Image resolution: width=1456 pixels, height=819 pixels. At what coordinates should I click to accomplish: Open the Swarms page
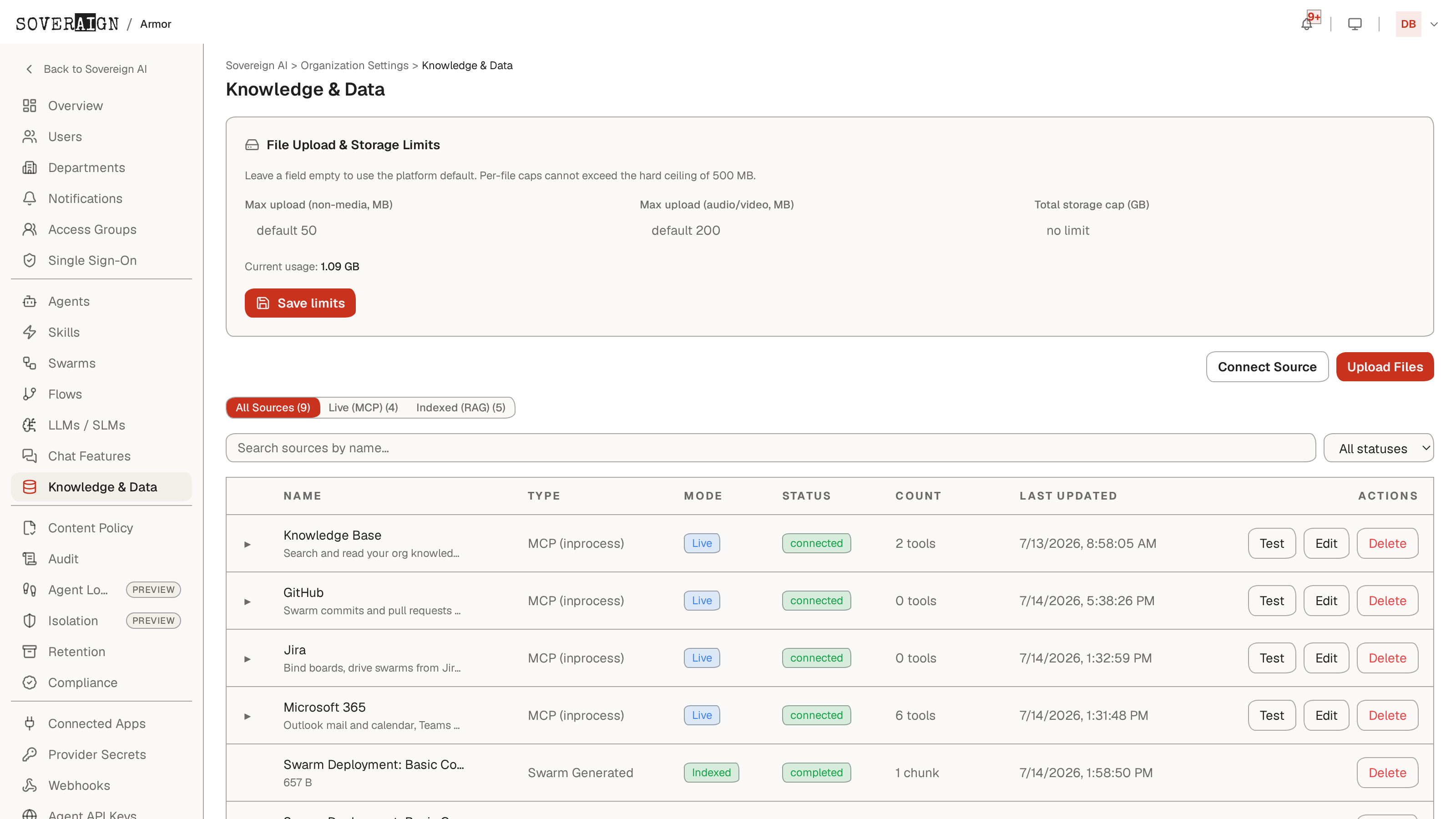[x=101, y=363]
